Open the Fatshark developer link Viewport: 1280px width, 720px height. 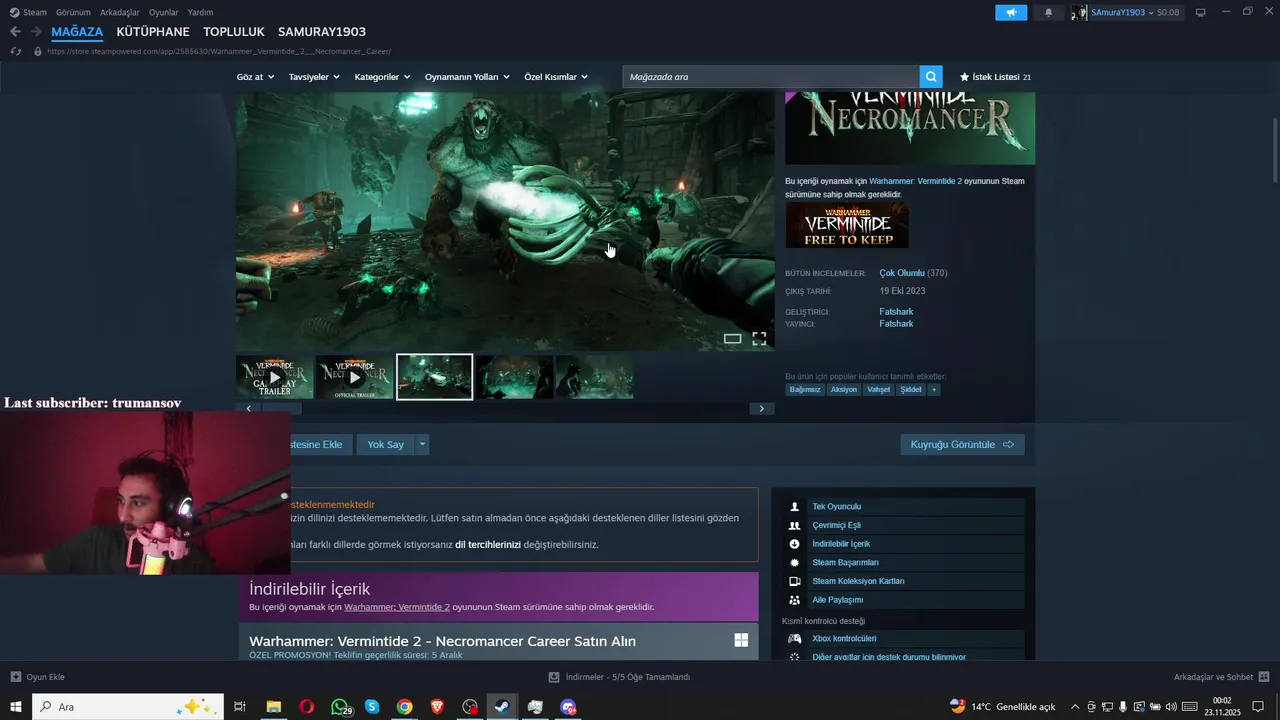896,312
